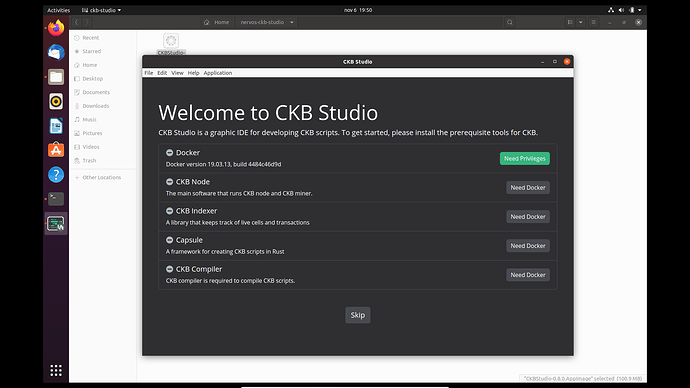The image size is (690, 388).
Task: Click the file manager search icon
Action: pos(510,22)
